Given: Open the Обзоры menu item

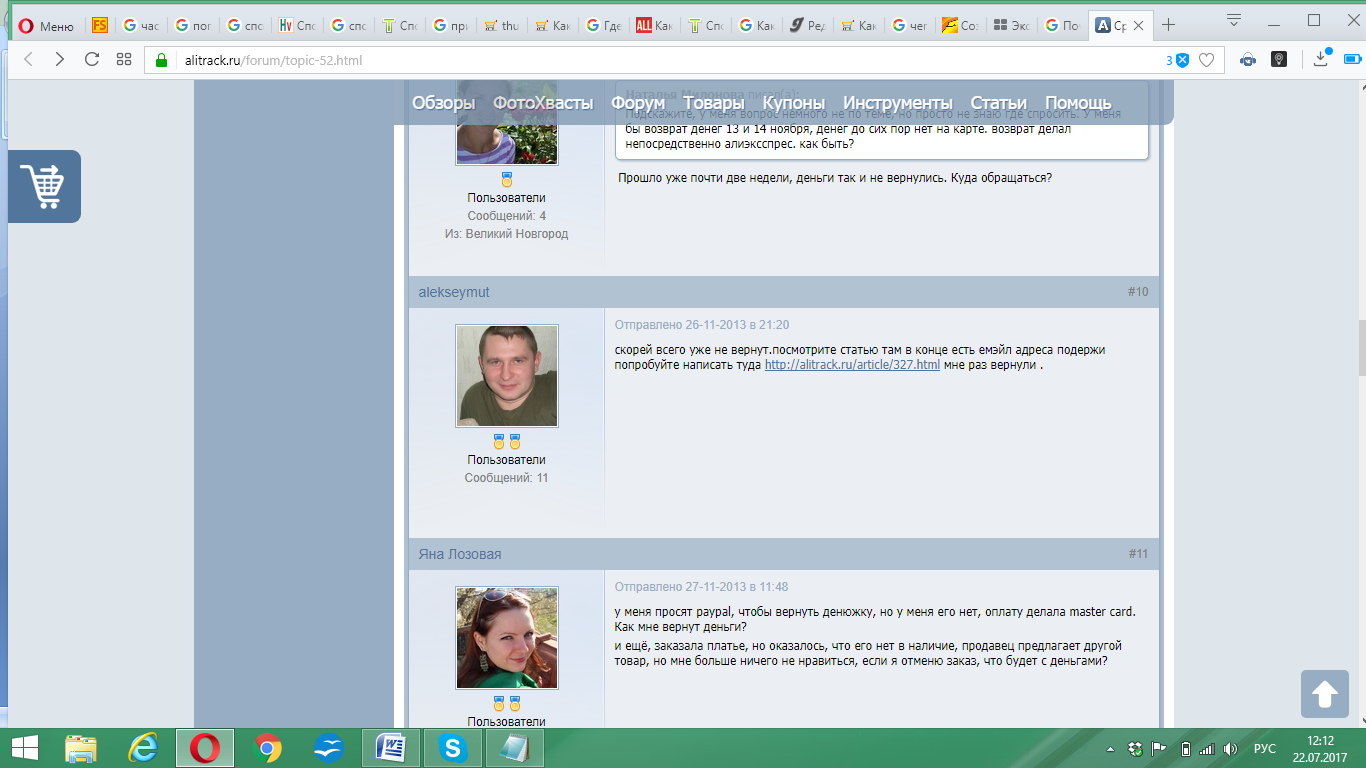Looking at the screenshot, I should (x=443, y=103).
